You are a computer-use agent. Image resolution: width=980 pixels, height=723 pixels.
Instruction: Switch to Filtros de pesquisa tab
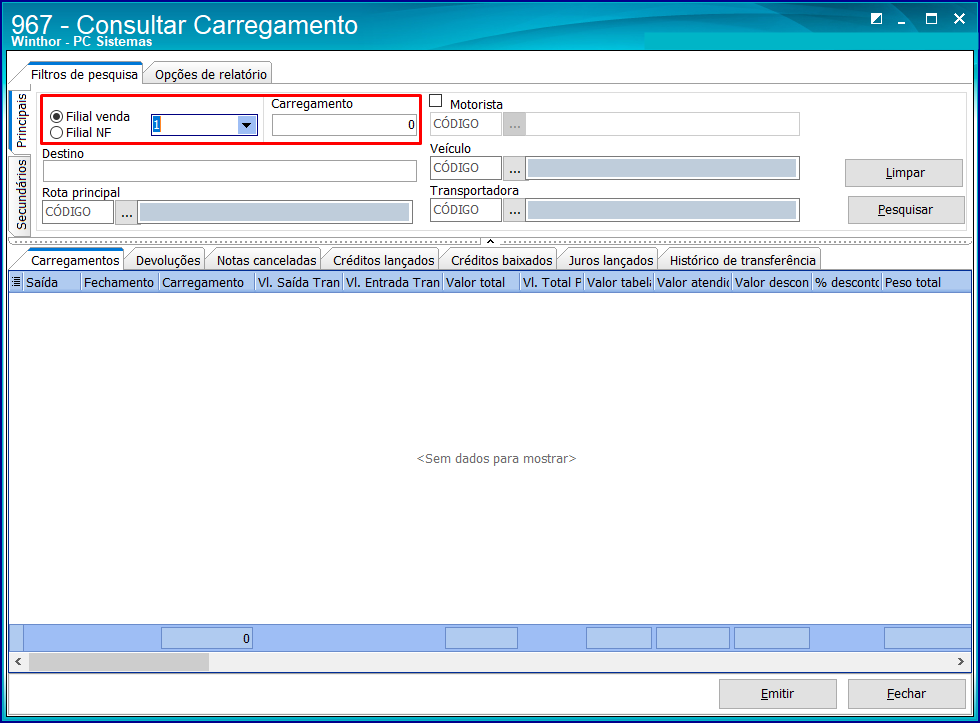84,74
